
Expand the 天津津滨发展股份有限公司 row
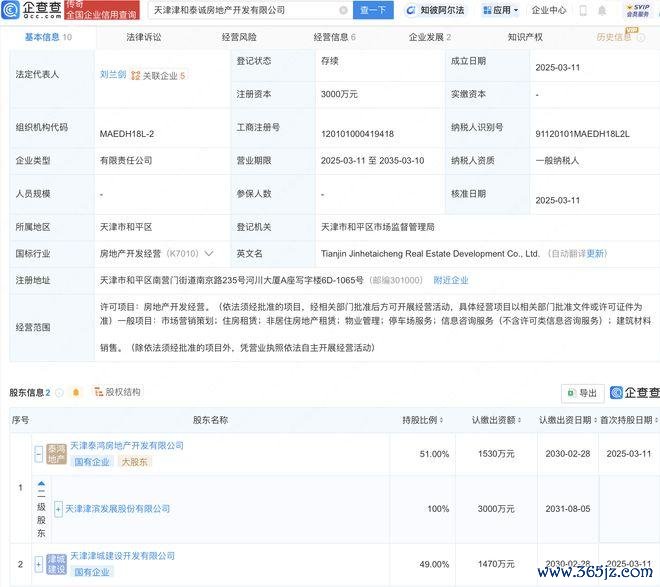(x=58, y=509)
